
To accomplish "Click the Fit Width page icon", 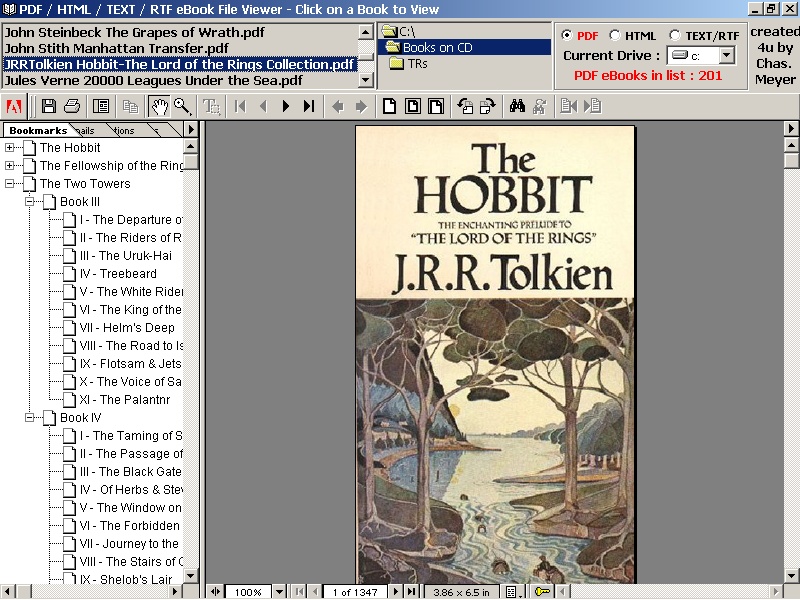I will coord(435,106).
